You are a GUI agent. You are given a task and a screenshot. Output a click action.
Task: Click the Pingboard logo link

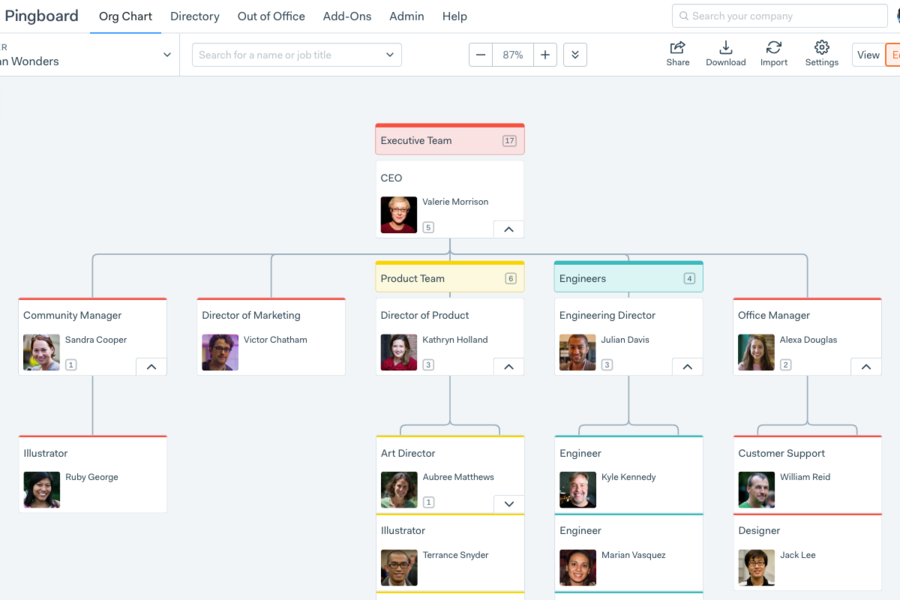pyautogui.click(x=41, y=16)
